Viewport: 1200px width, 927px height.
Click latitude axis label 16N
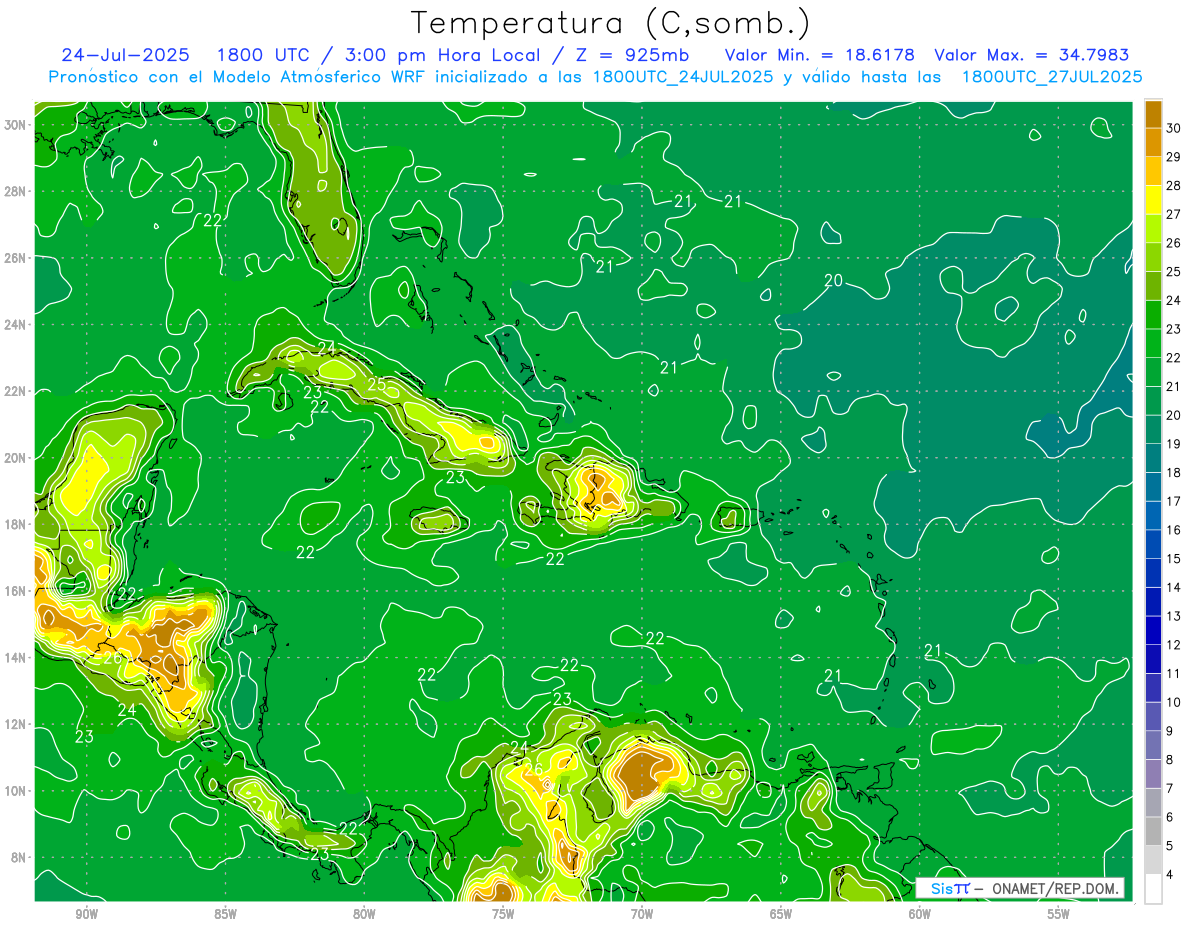tap(15, 591)
